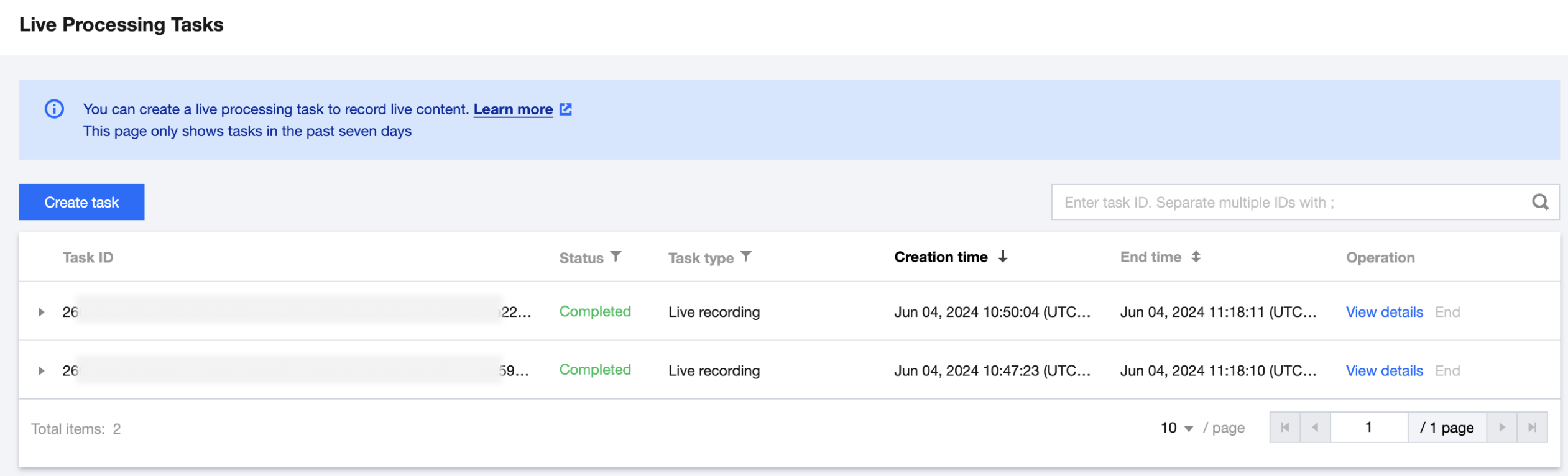The height and width of the screenshot is (476, 1568).
Task: Click the Create task button
Action: point(81,202)
